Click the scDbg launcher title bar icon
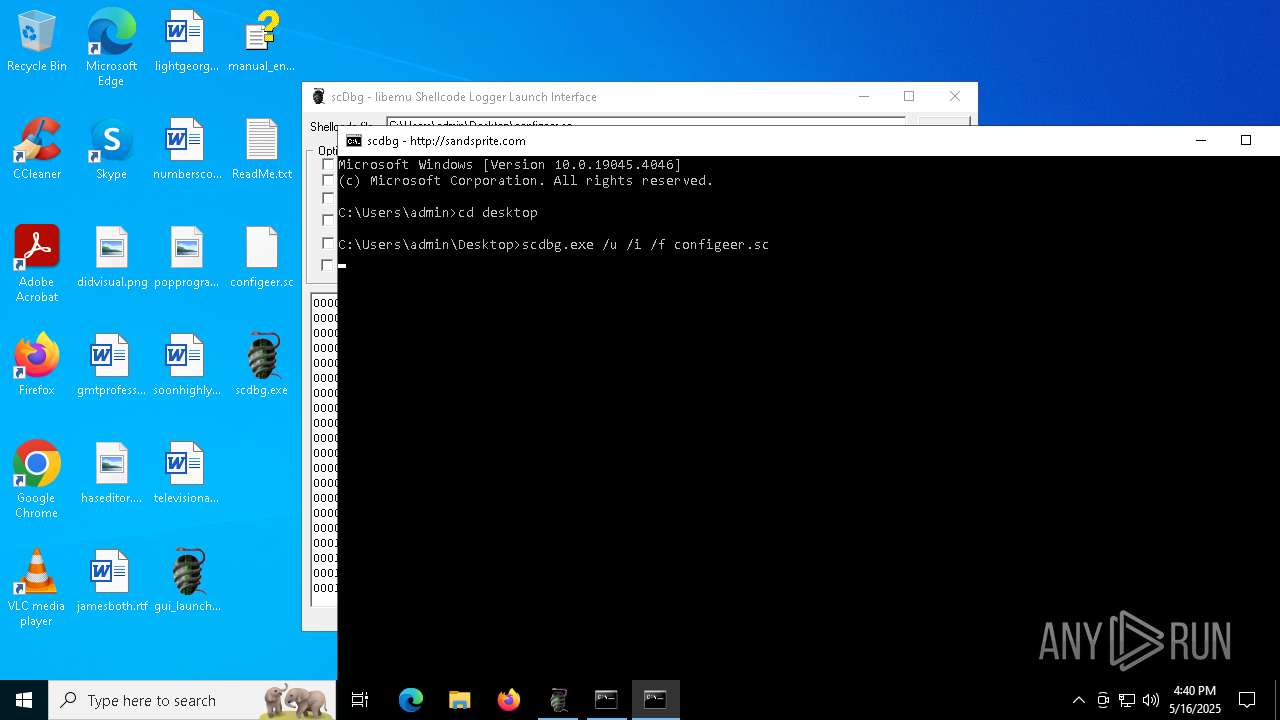1280x720 pixels. coord(318,97)
